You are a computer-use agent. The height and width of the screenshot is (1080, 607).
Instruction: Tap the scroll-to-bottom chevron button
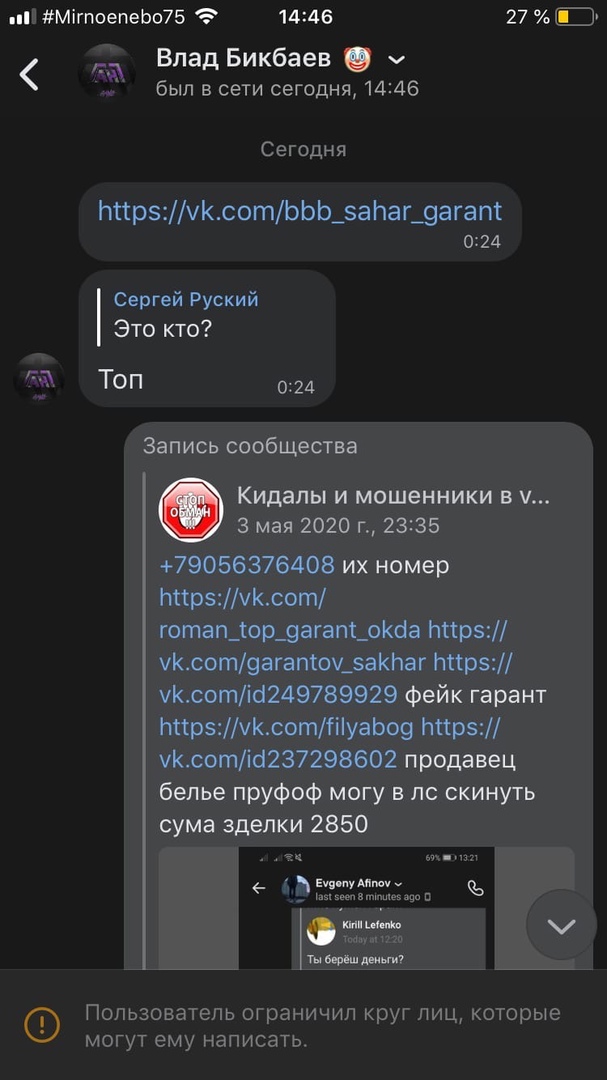561,926
